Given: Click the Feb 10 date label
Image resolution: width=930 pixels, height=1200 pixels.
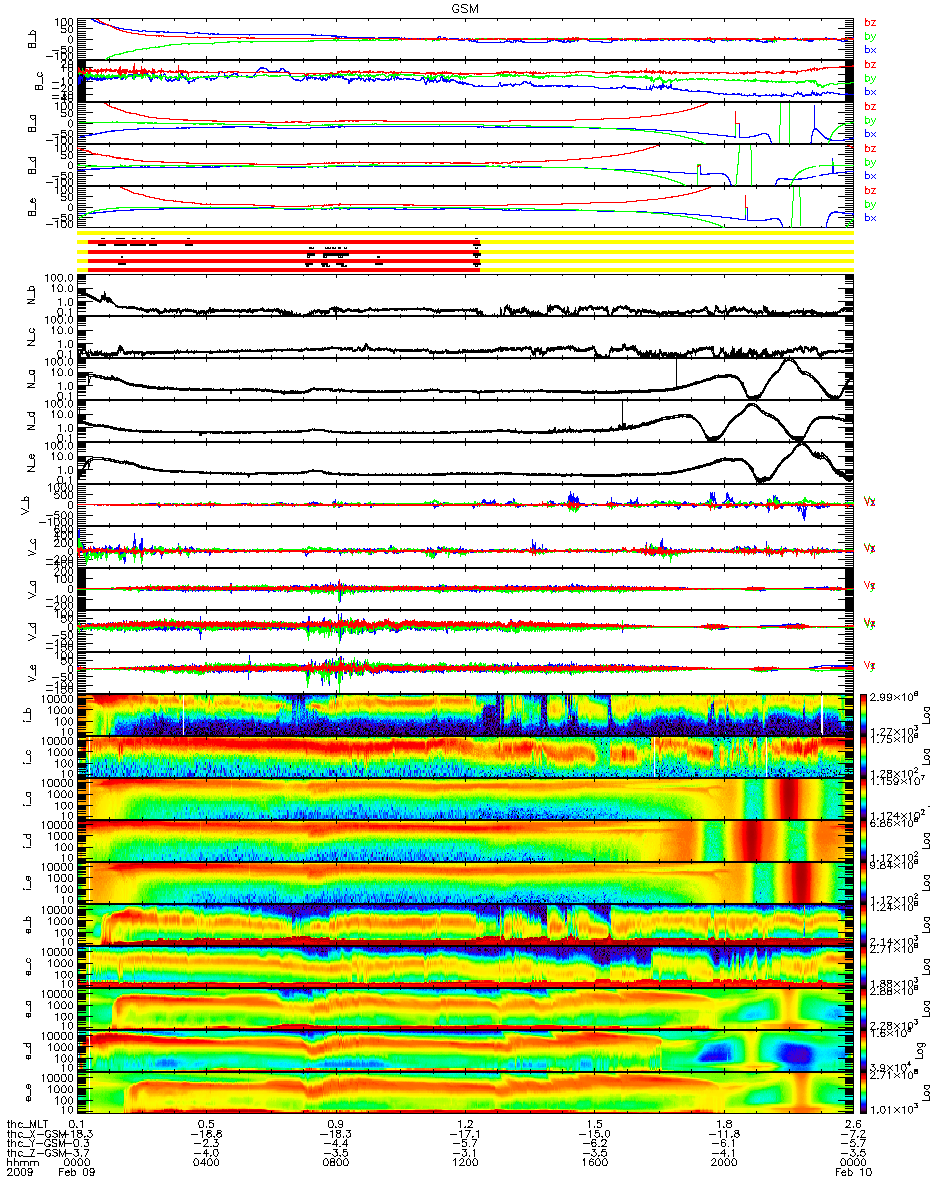Looking at the screenshot, I should click(852, 1174).
